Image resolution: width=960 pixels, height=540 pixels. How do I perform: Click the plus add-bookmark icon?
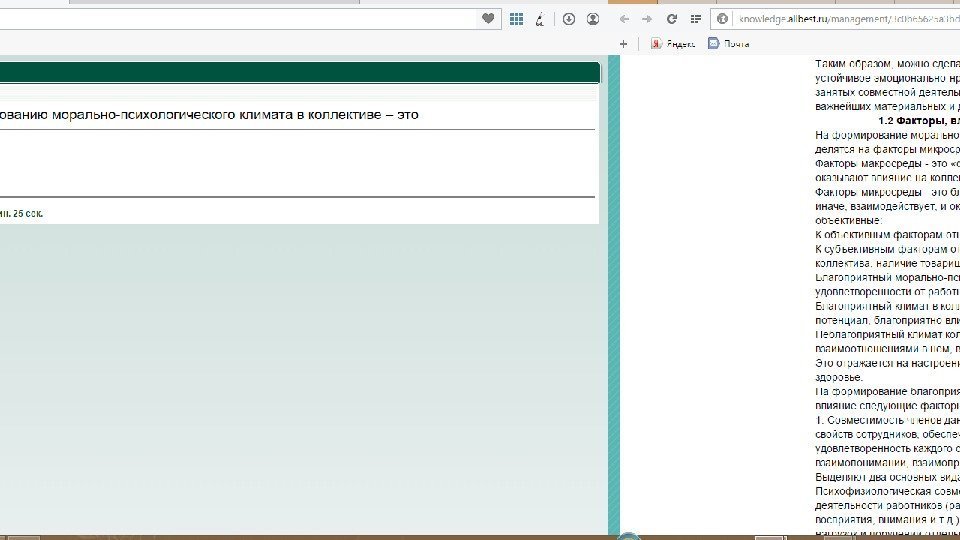click(623, 44)
